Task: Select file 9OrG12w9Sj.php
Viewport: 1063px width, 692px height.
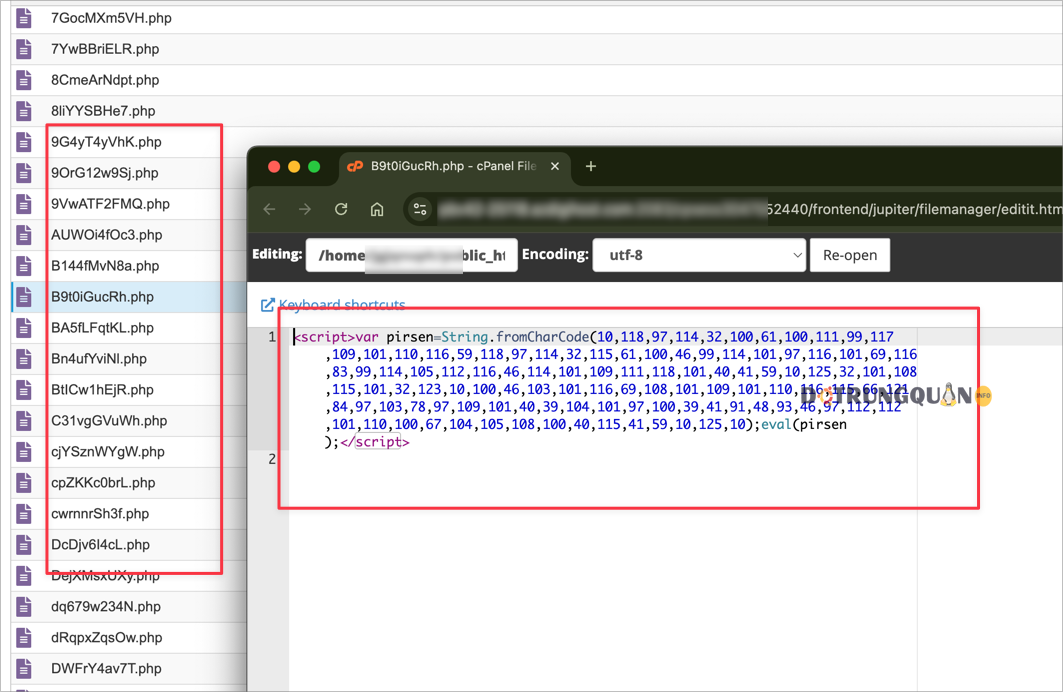Action: [104, 173]
